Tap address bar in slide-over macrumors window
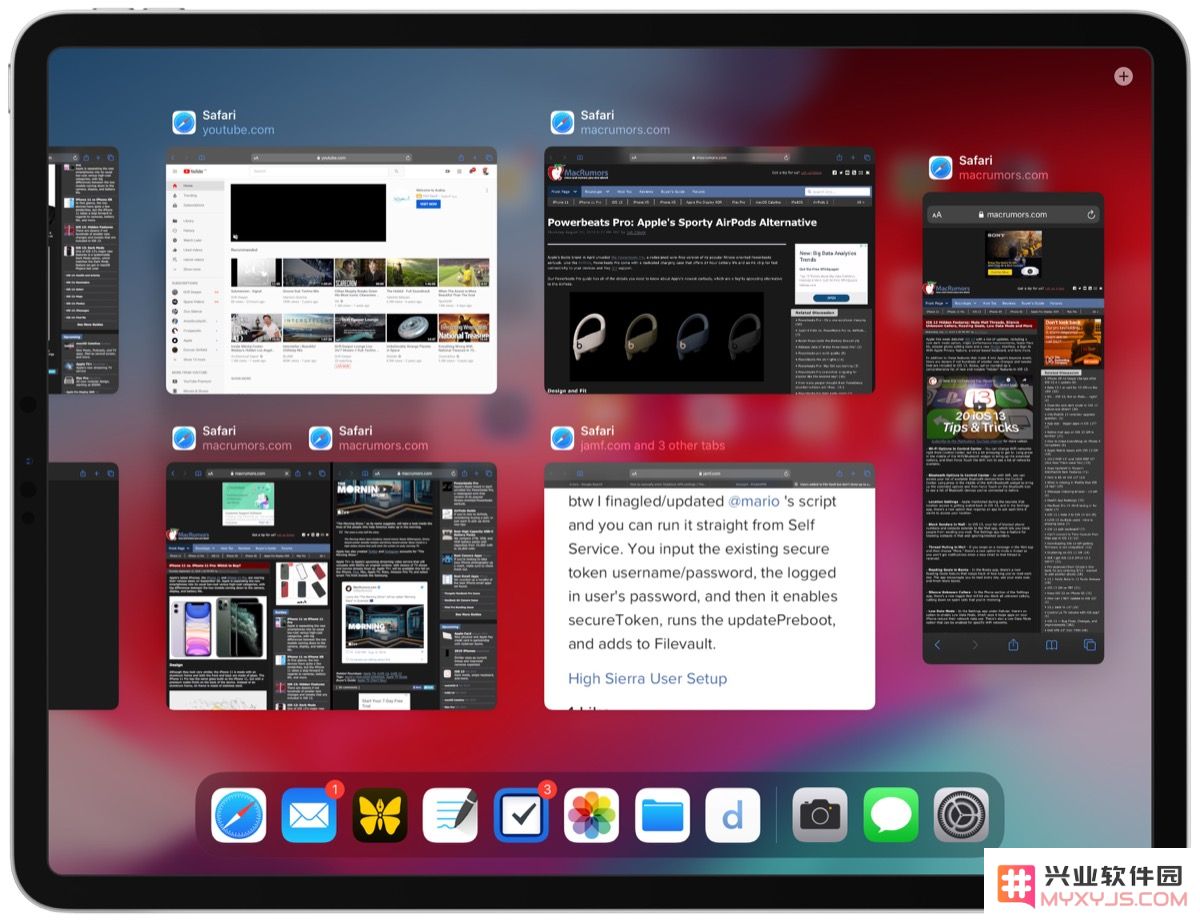 click(1013, 215)
